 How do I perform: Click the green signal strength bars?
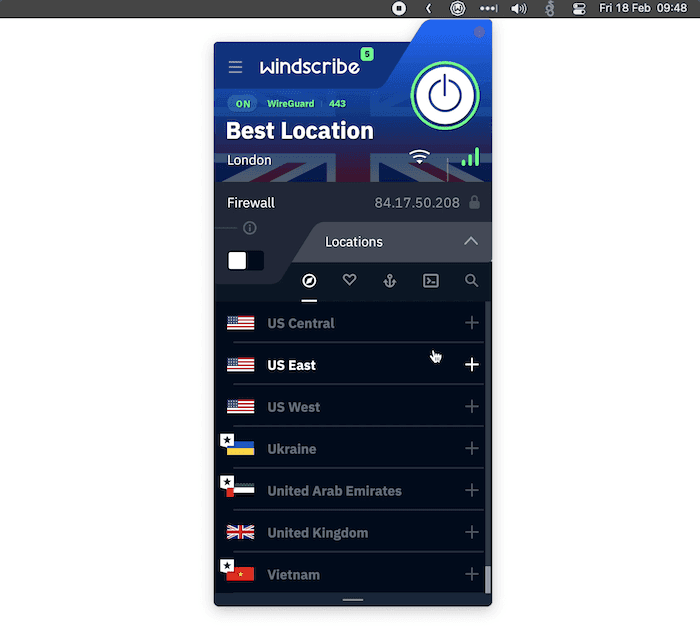tap(471, 157)
